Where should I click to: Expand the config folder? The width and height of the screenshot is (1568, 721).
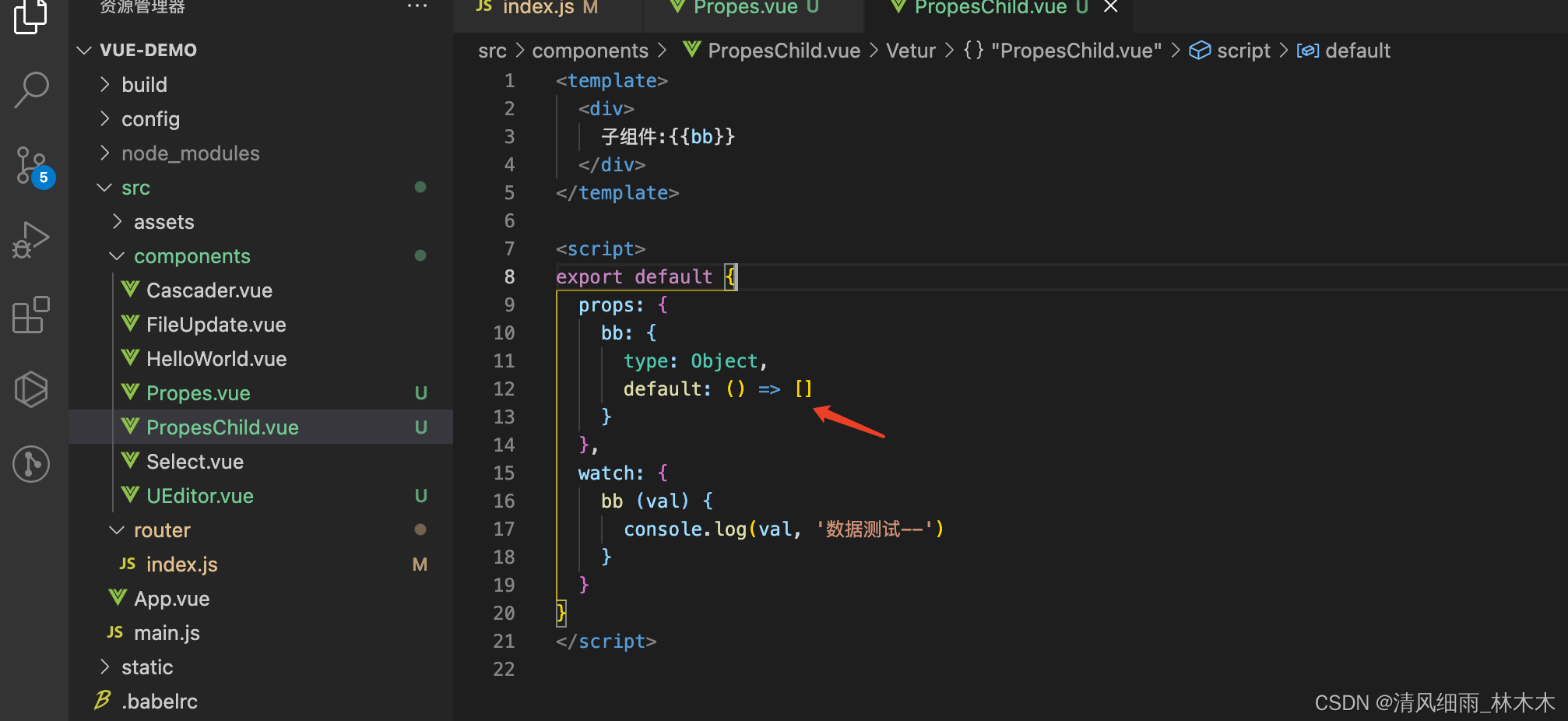[105, 118]
